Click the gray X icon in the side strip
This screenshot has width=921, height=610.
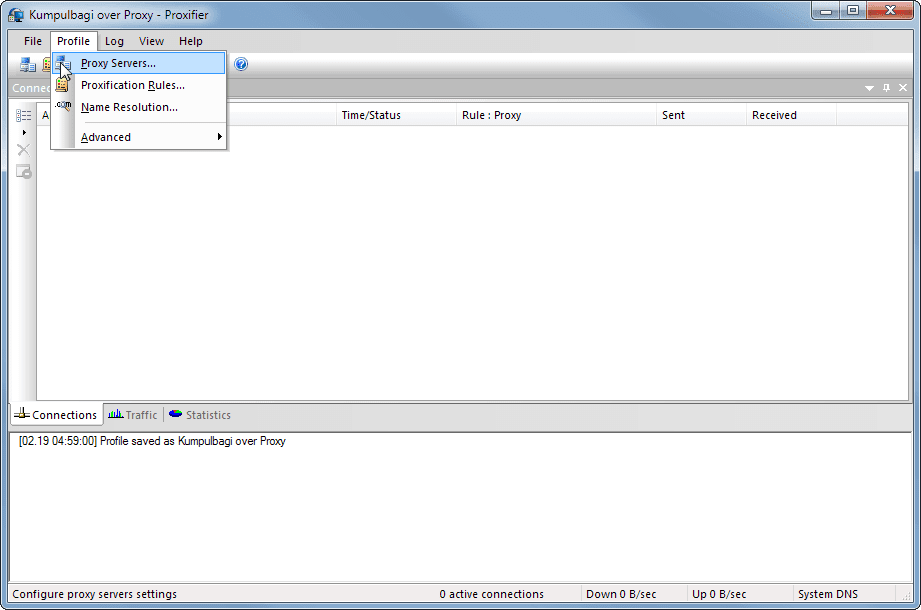tap(23, 150)
